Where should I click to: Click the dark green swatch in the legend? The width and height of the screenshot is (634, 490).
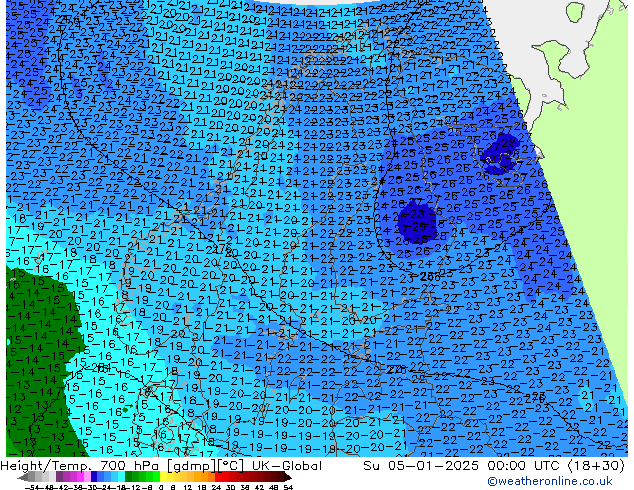coord(128,477)
